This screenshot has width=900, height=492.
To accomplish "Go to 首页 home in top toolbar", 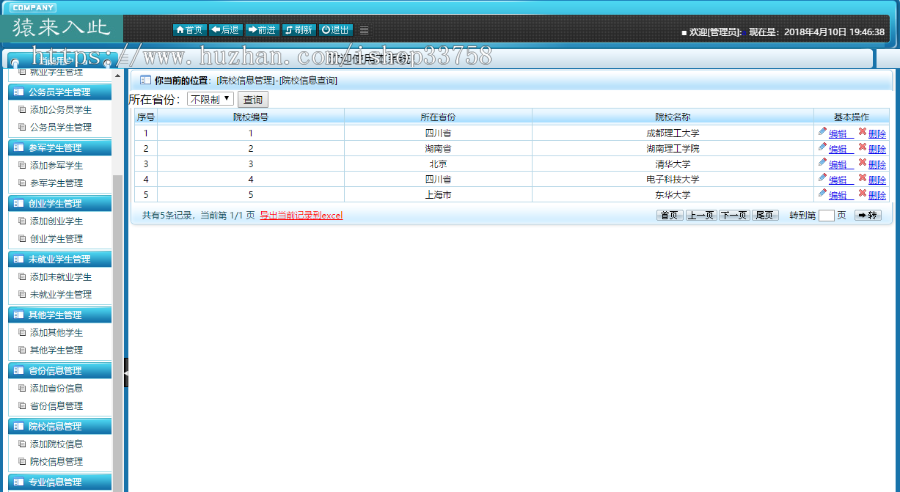I will point(189,30).
